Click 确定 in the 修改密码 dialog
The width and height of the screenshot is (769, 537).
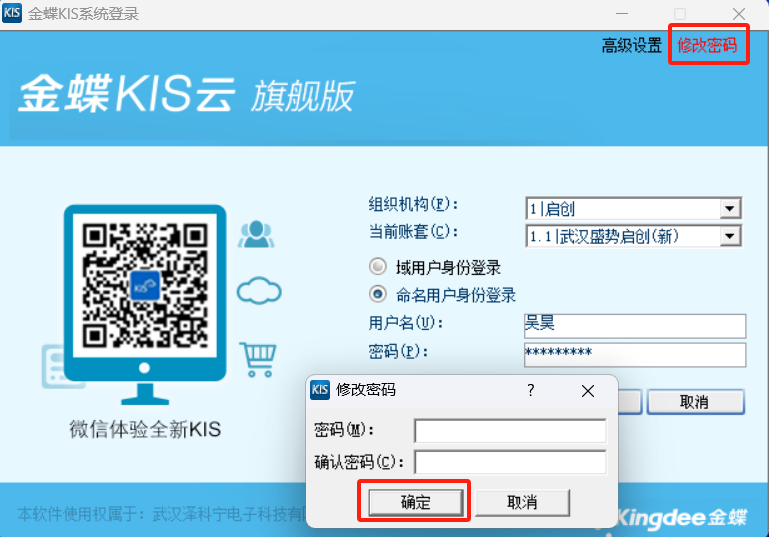(416, 502)
